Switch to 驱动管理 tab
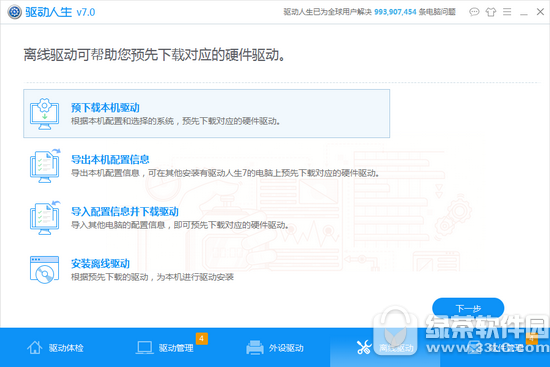The image size is (550, 367). click(x=165, y=347)
